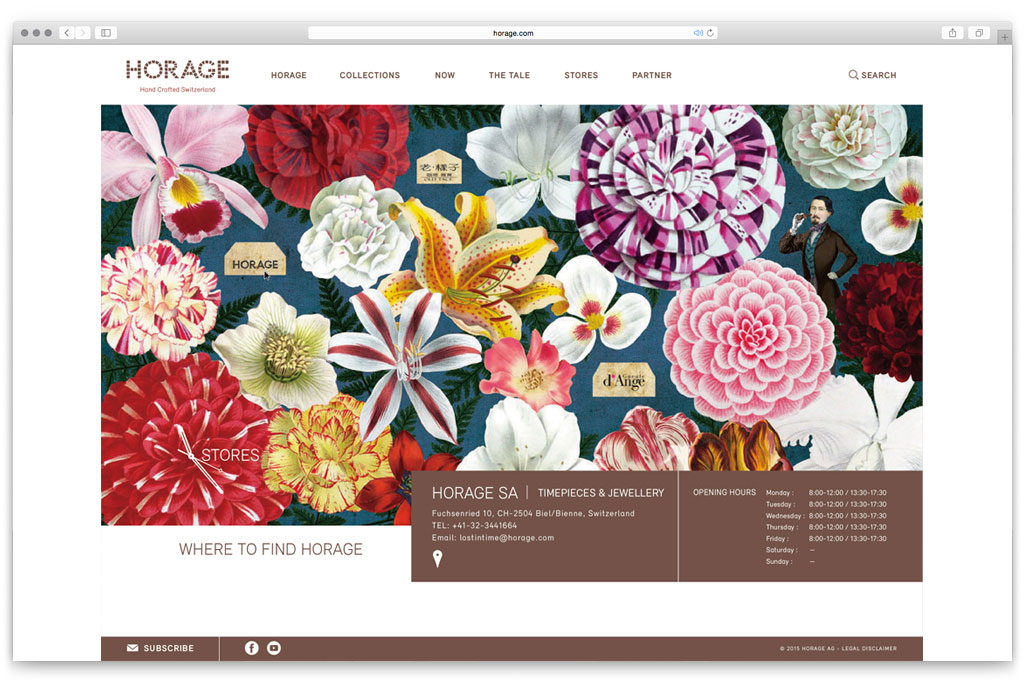The height and width of the screenshot is (683, 1024).
Task: Click the lostintime@horage.com email link
Action: pyautogui.click(x=507, y=538)
